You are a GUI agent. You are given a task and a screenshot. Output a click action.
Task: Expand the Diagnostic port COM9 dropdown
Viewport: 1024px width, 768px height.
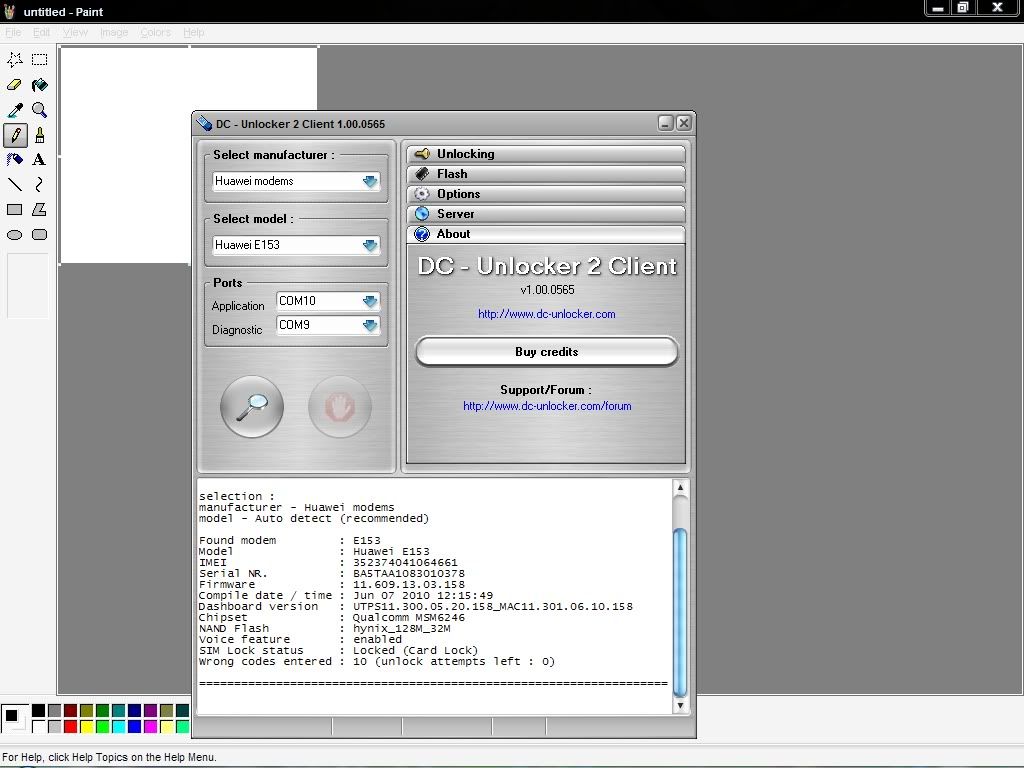(x=370, y=325)
